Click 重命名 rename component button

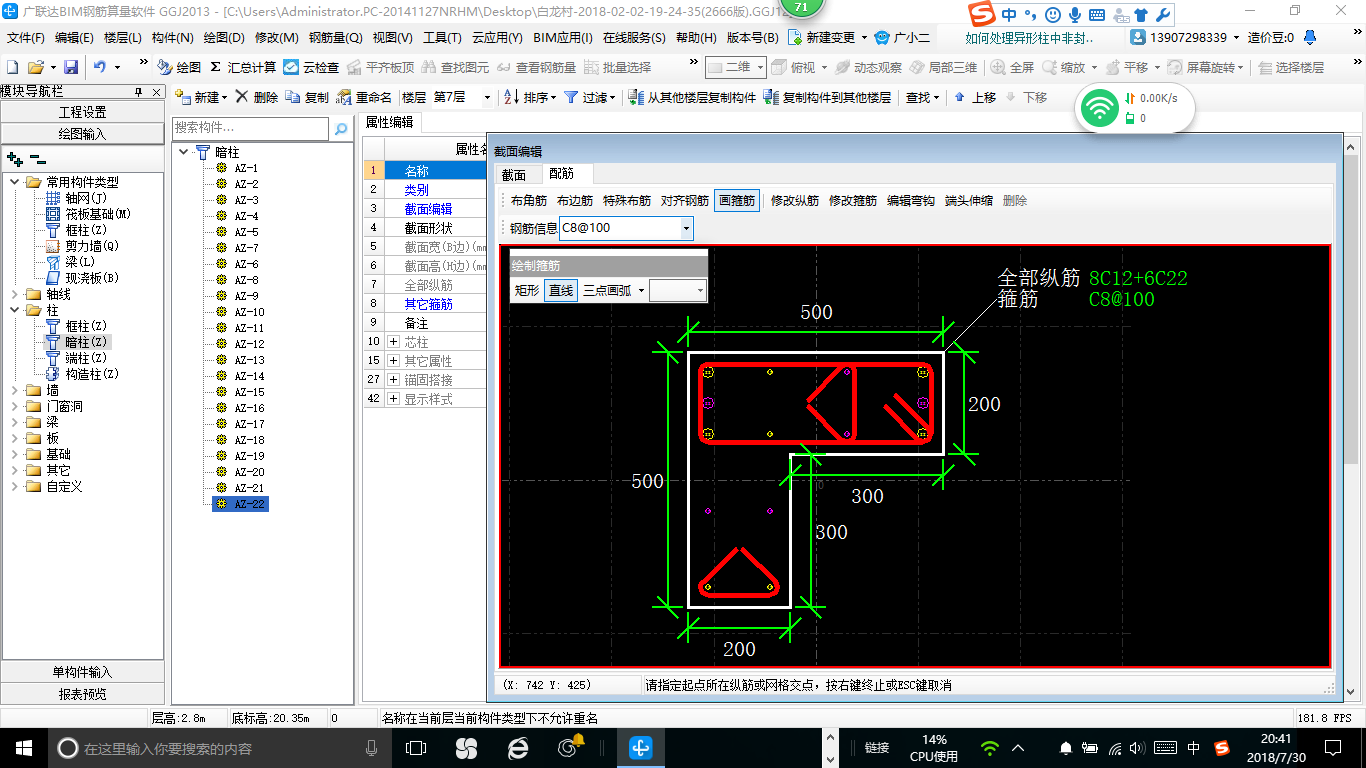364,97
